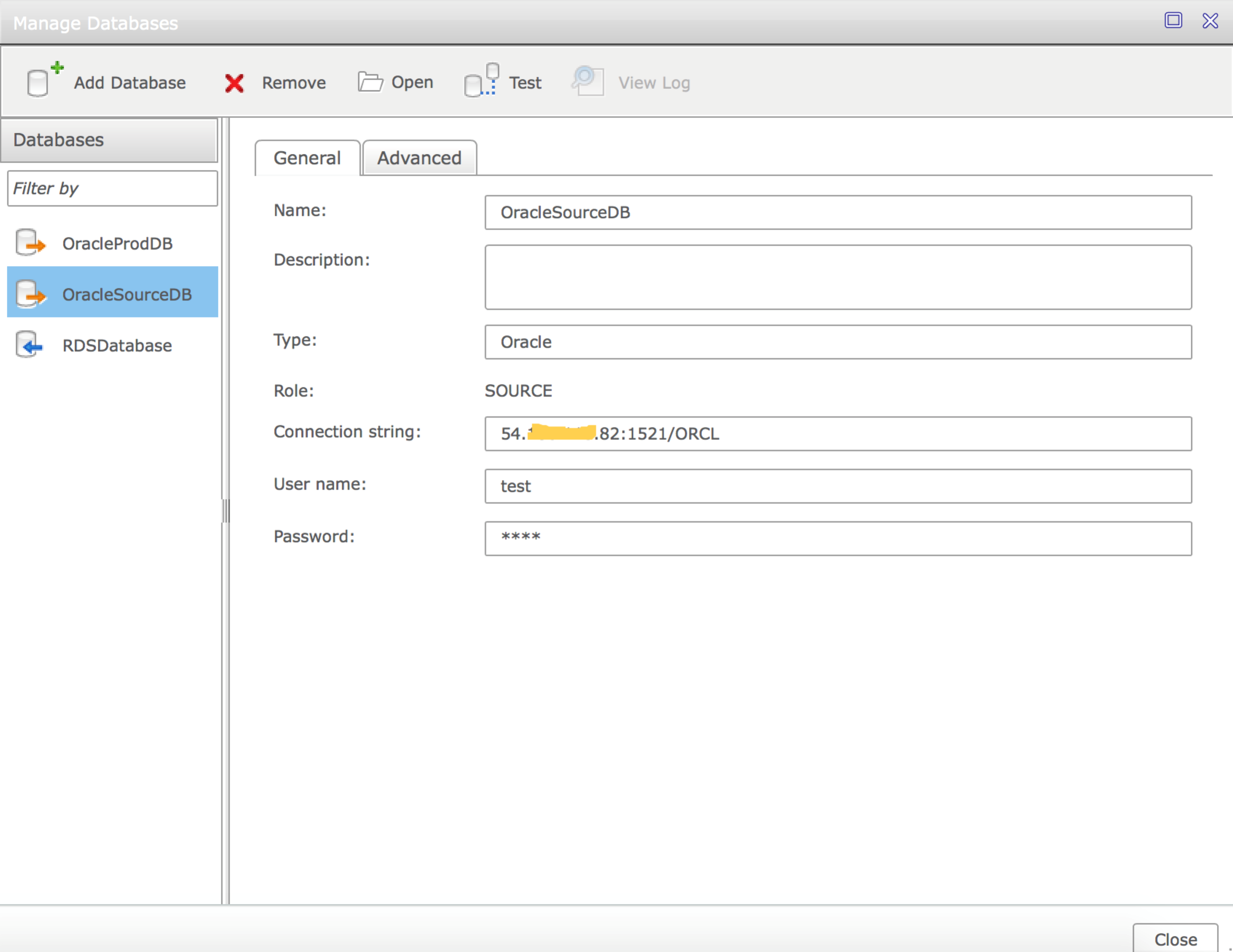Click the Manage Databases title text
Image resolution: width=1233 pixels, height=952 pixels.
(95, 23)
